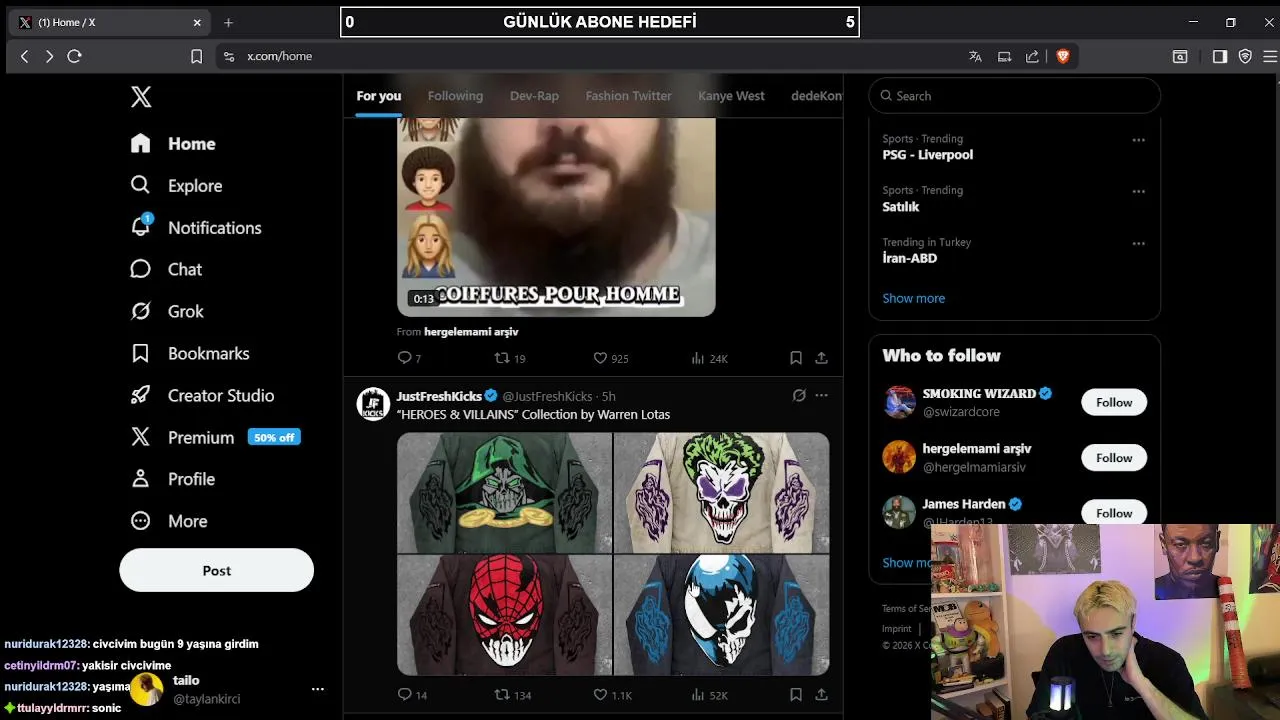The image size is (1280, 720).
Task: View analytics of video post 24K views
Action: tap(709, 358)
